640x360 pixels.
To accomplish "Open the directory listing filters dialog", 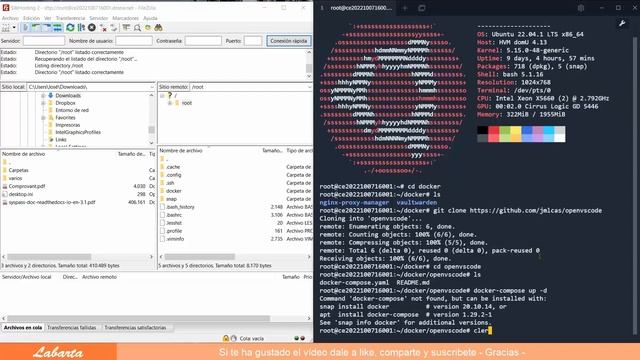I will [x=126, y=28].
